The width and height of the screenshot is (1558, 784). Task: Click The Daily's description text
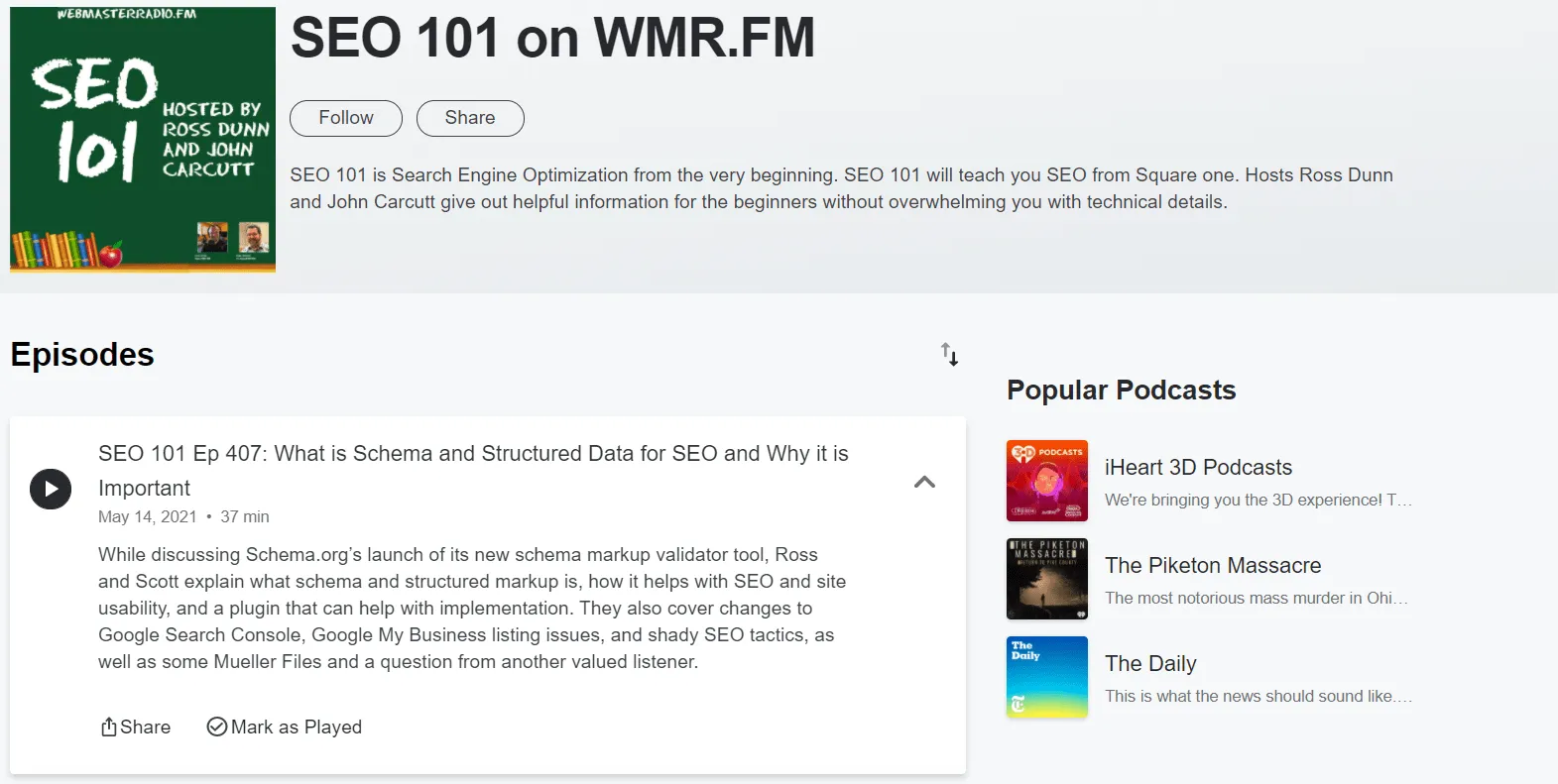click(x=1258, y=697)
